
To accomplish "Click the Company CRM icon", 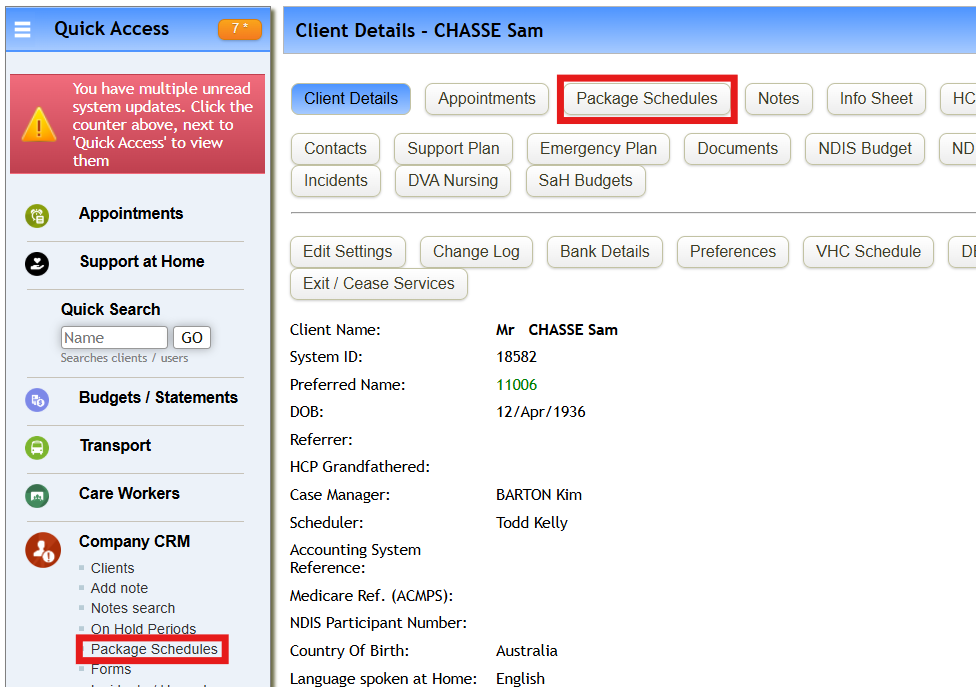I will pos(42,550).
